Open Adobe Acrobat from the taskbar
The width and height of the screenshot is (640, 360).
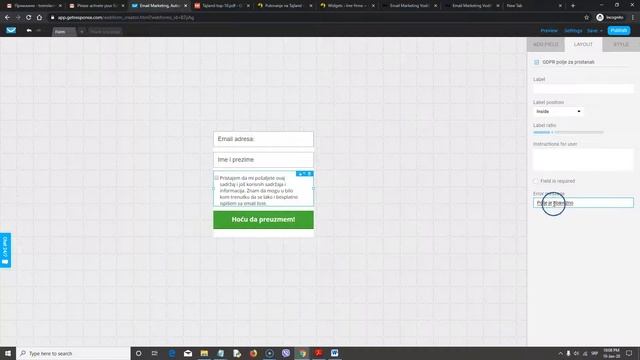319,353
